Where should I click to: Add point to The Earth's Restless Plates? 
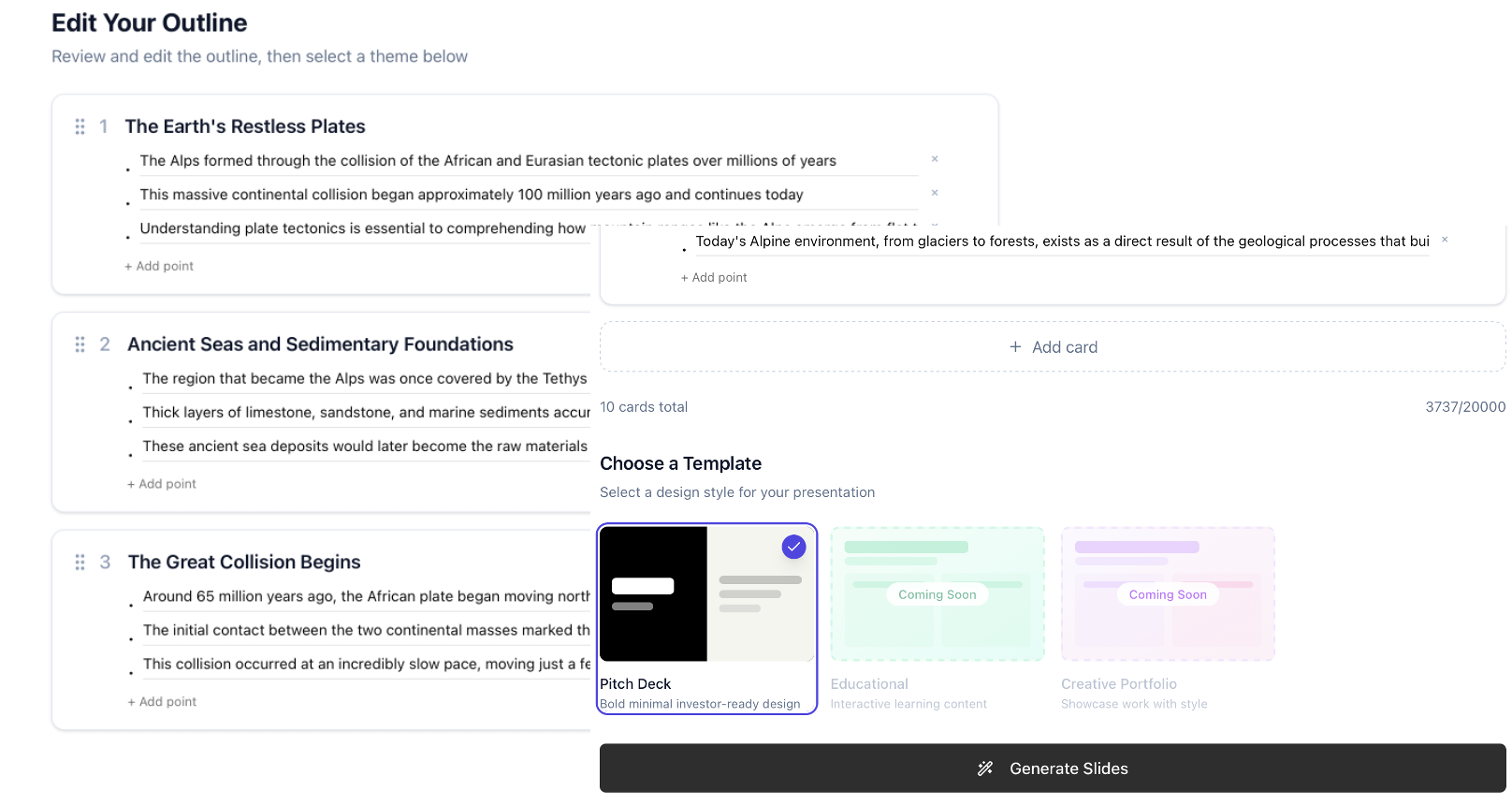click(159, 267)
